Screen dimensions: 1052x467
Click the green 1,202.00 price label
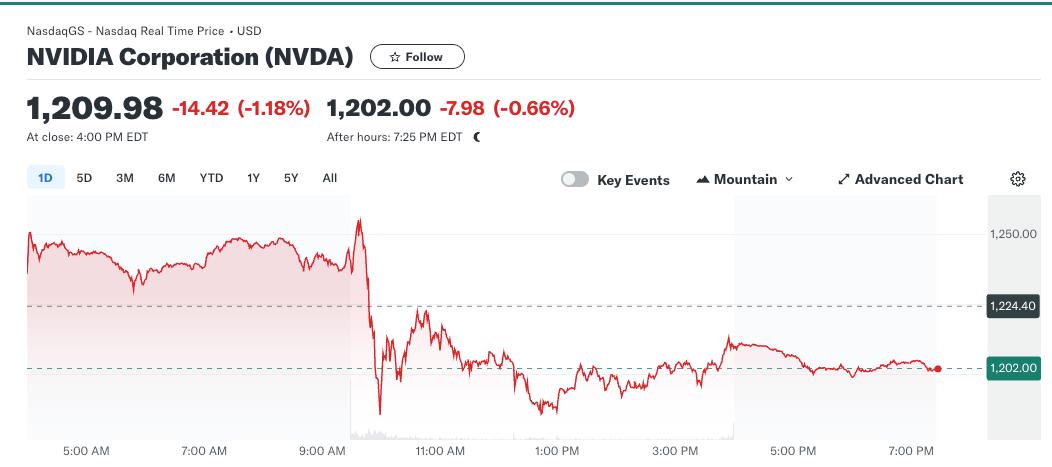pos(1012,368)
